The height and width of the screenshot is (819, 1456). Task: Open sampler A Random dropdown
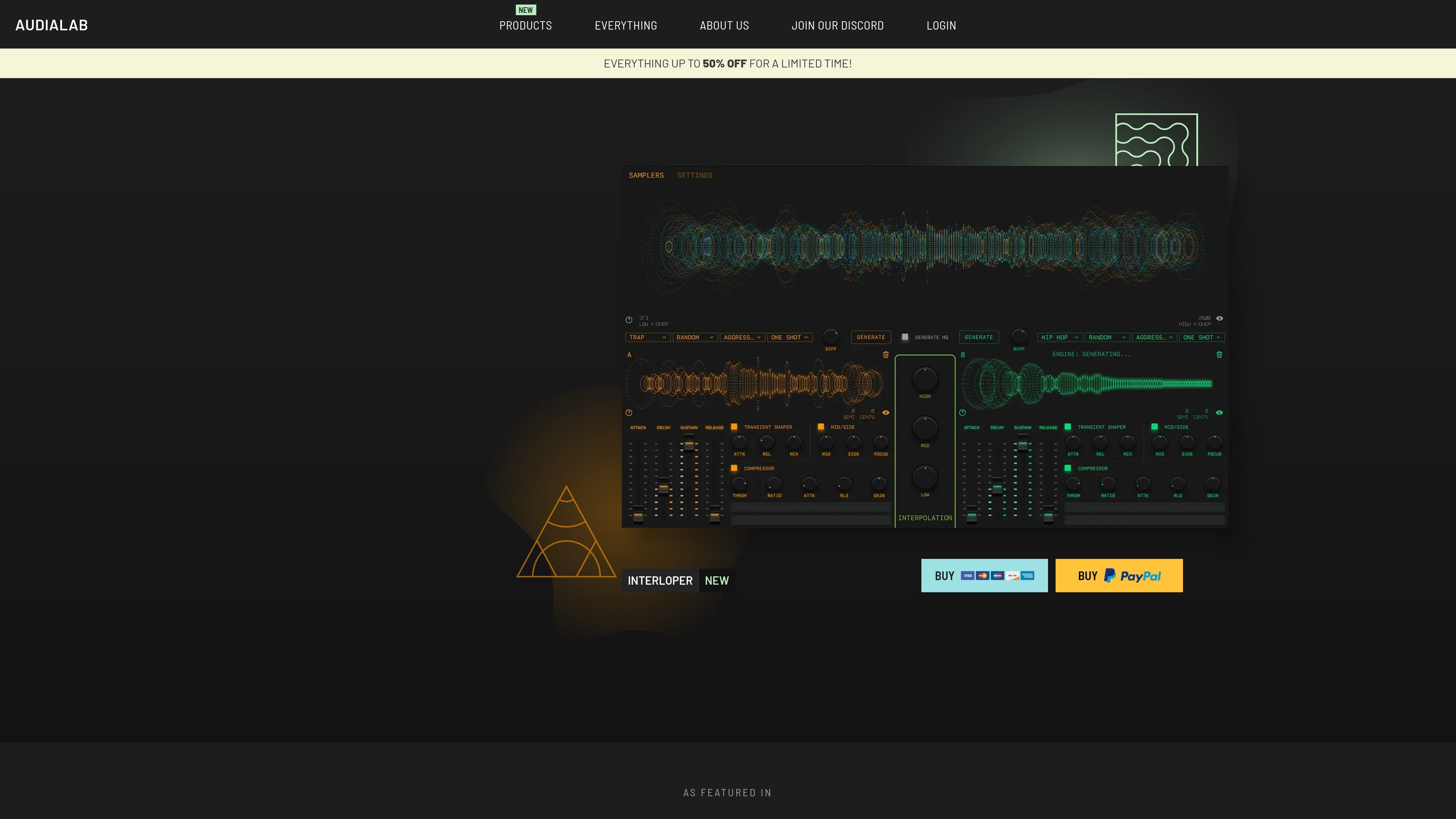(x=695, y=337)
